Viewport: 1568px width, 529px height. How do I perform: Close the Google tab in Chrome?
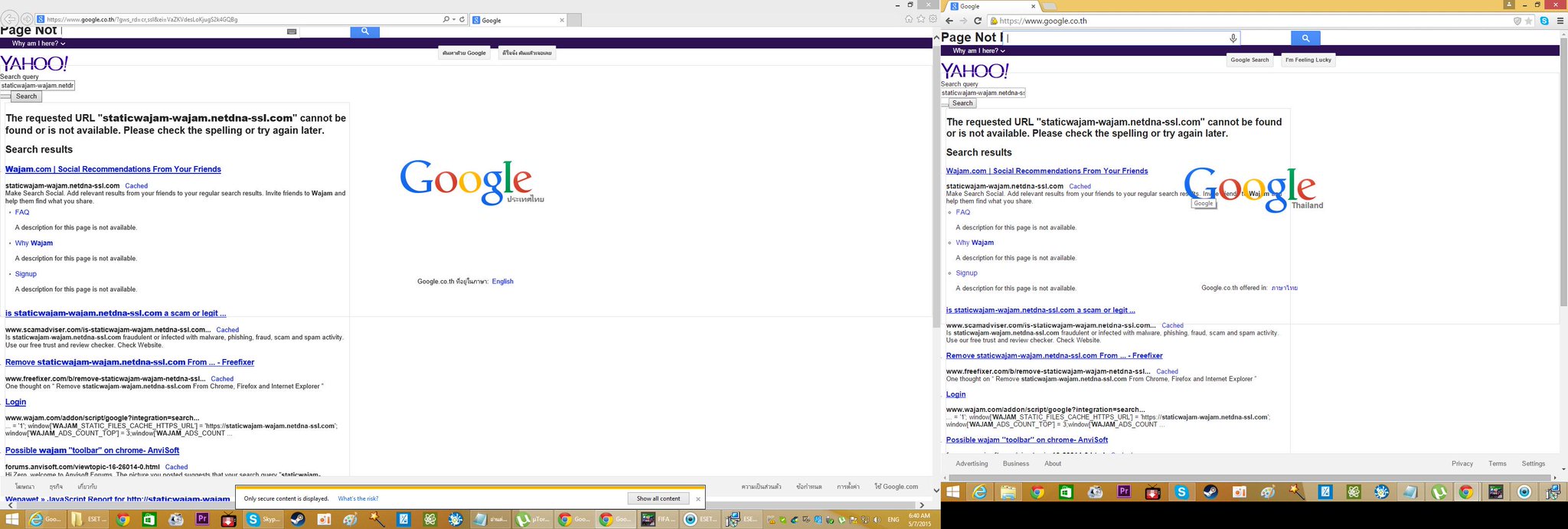point(1033,6)
